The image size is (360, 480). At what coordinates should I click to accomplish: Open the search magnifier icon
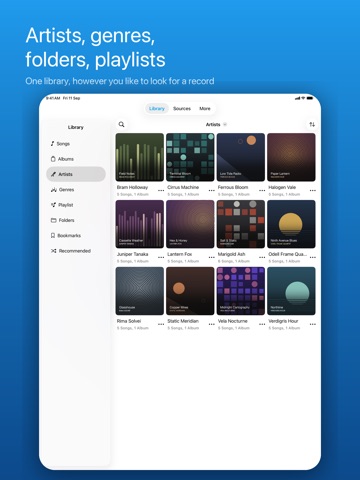click(121, 124)
